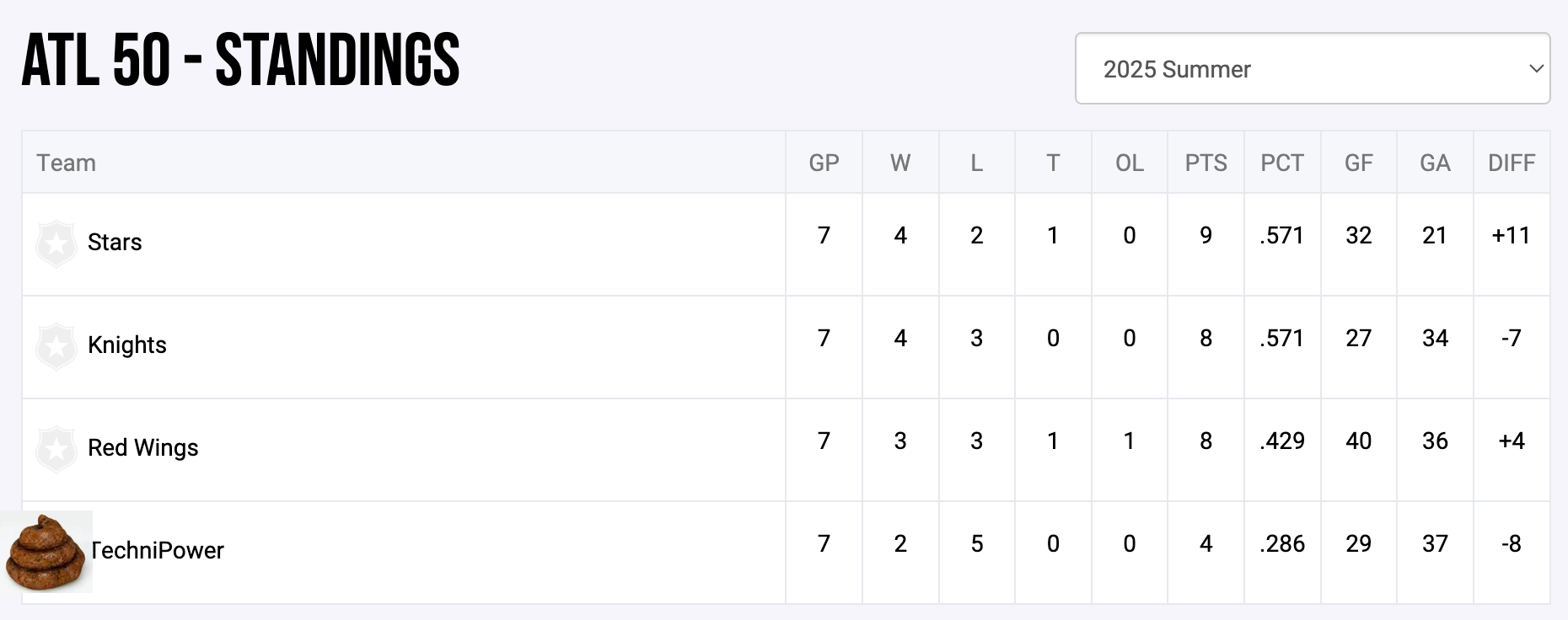Image resolution: width=1568 pixels, height=620 pixels.
Task: Open the Red Wings team link
Action: [x=143, y=448]
